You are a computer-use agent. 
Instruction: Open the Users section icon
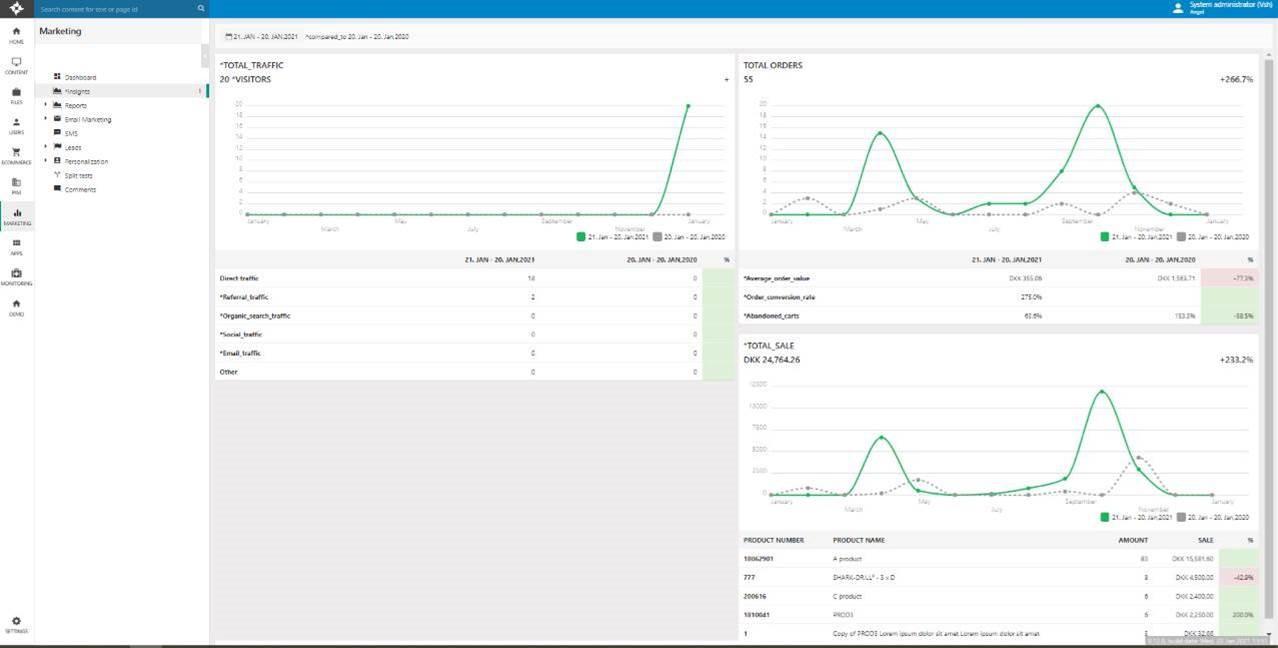(16, 125)
